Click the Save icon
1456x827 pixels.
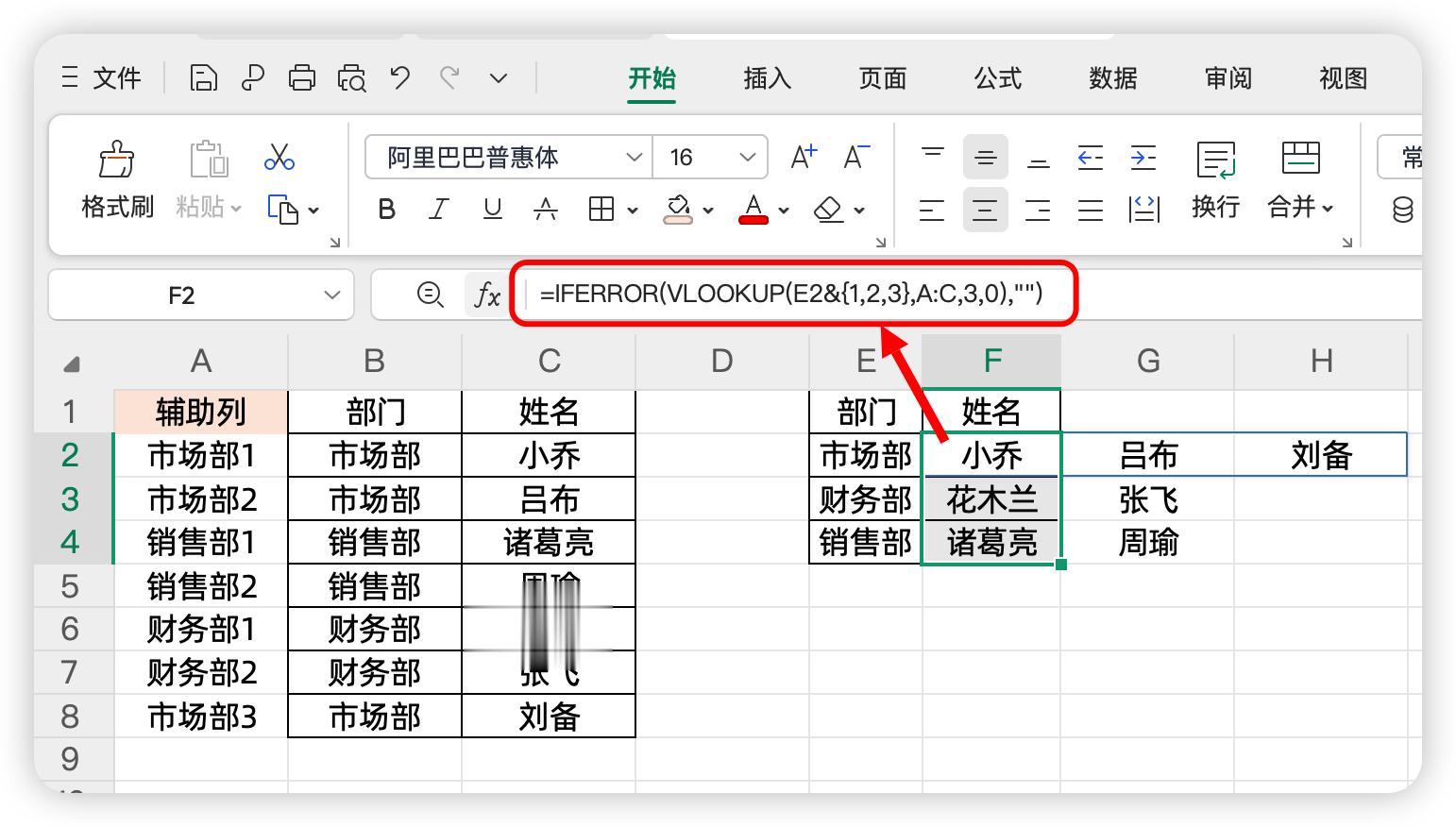tap(203, 77)
